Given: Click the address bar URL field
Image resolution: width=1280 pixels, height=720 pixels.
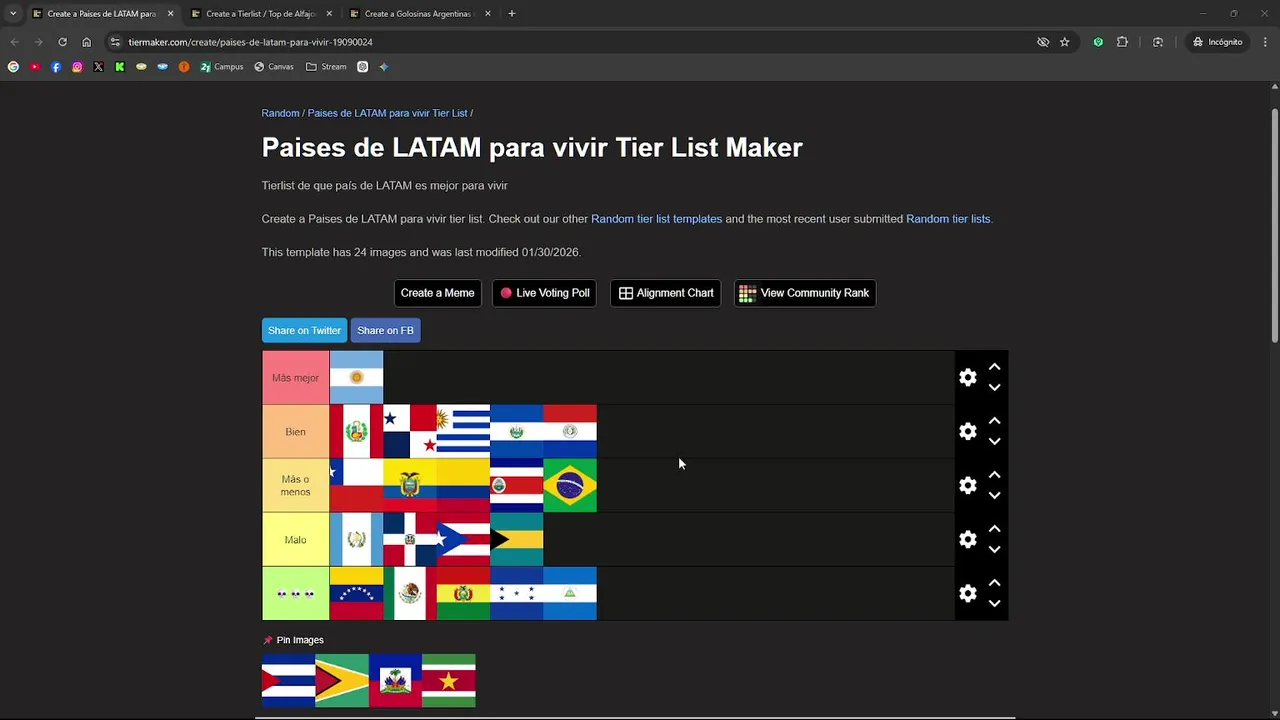Looking at the screenshot, I should (570, 42).
